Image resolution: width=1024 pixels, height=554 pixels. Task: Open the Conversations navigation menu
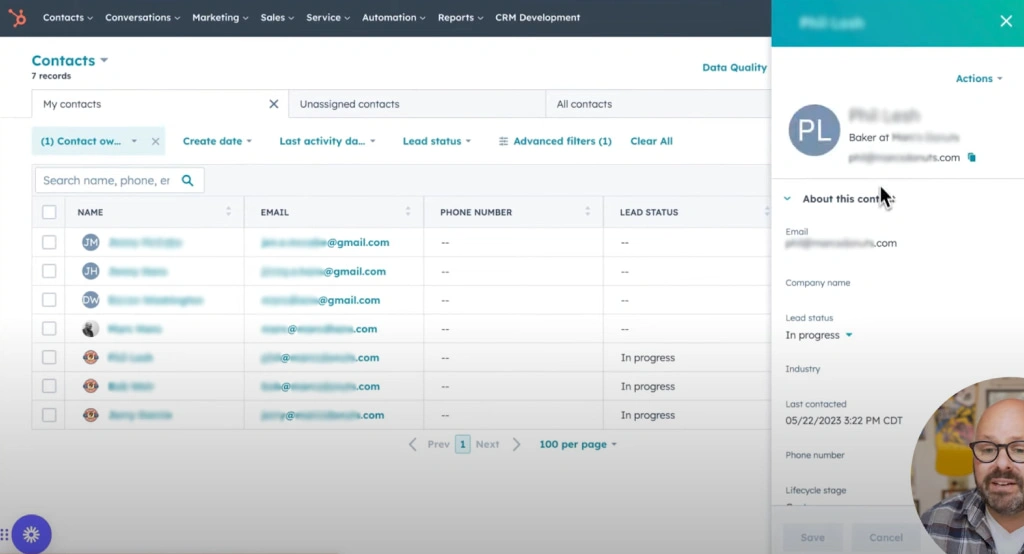point(142,18)
